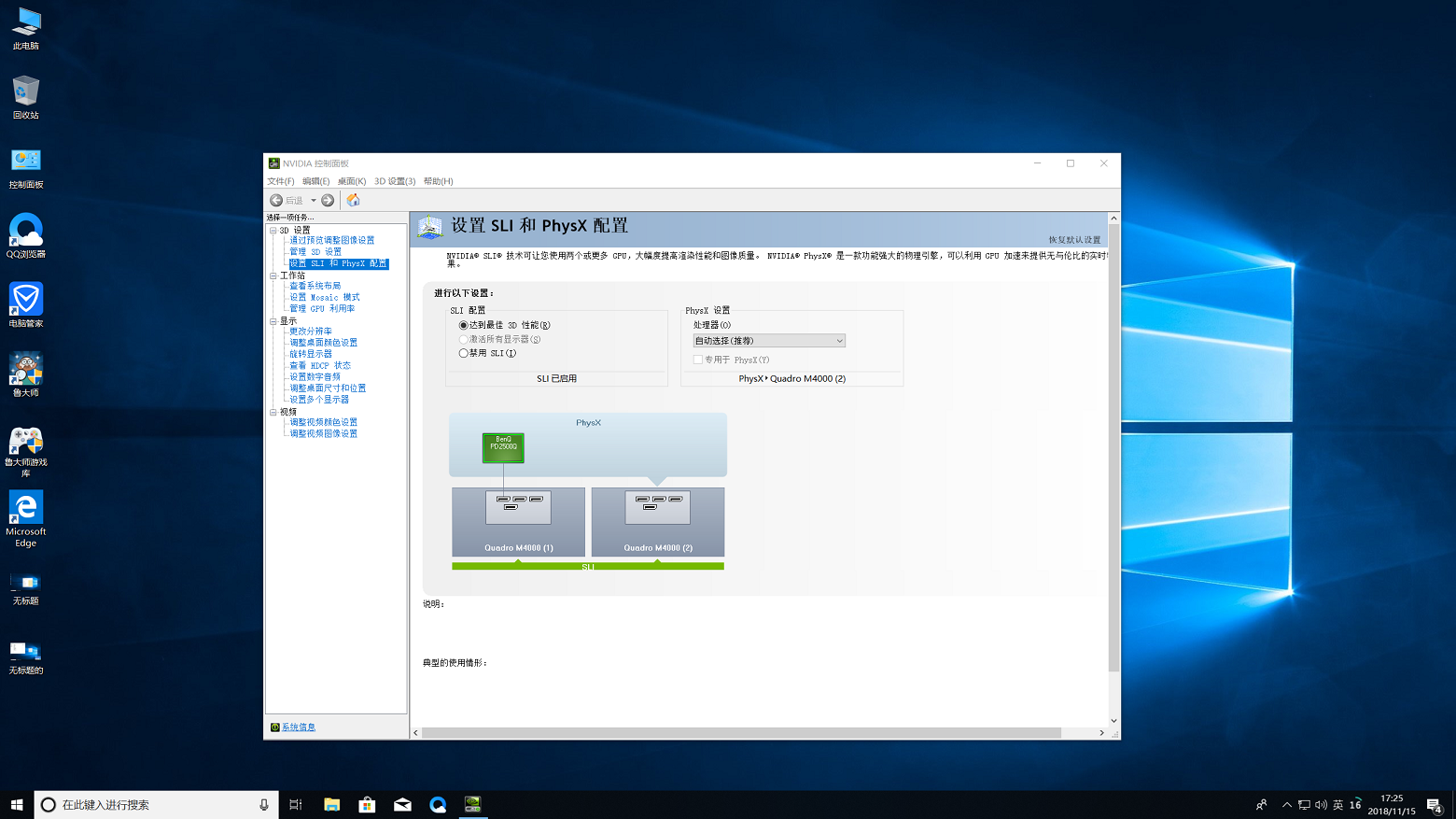
Task: Open QQ浏览器 desktop icon
Action: (26, 236)
